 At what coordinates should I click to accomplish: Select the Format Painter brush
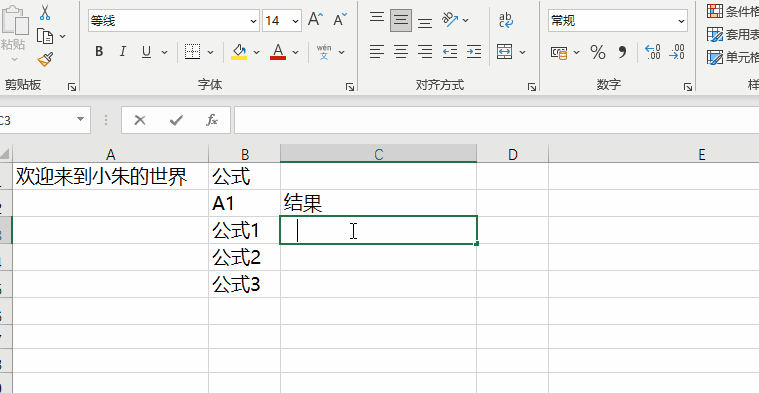pos(45,60)
